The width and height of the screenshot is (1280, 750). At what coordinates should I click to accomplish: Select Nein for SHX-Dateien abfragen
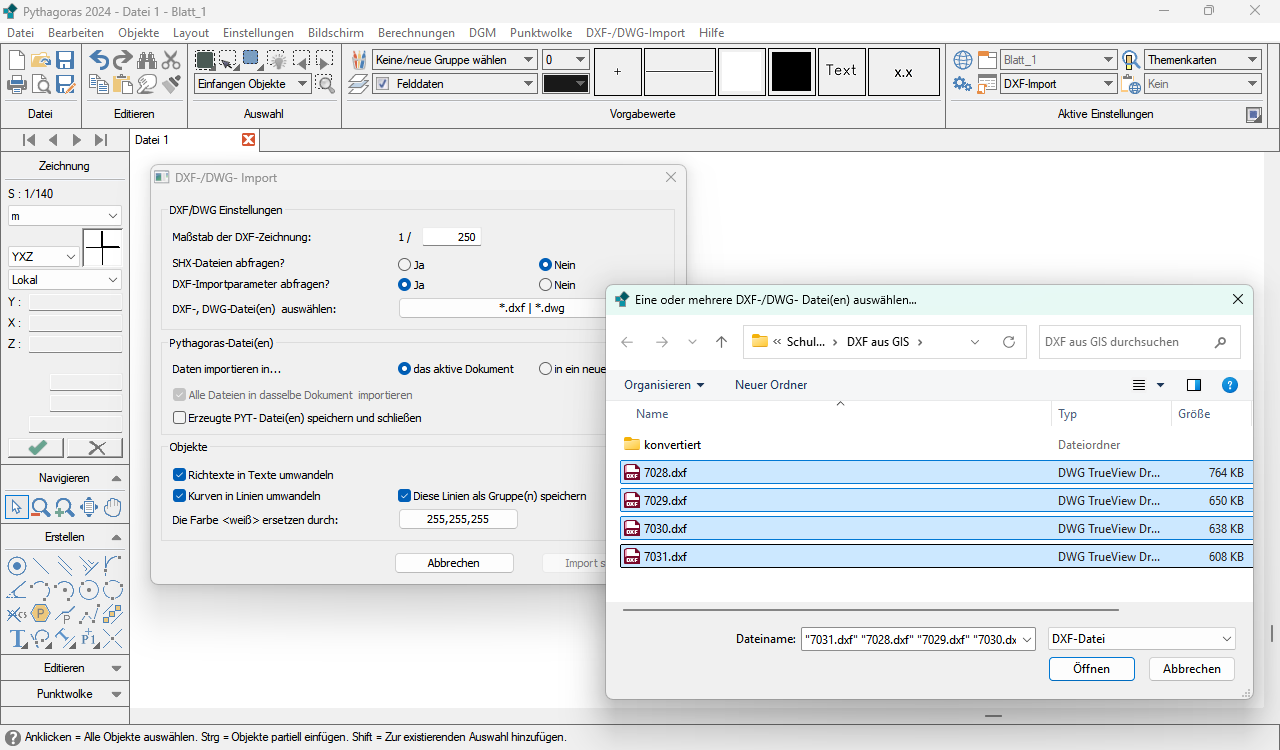click(x=545, y=265)
